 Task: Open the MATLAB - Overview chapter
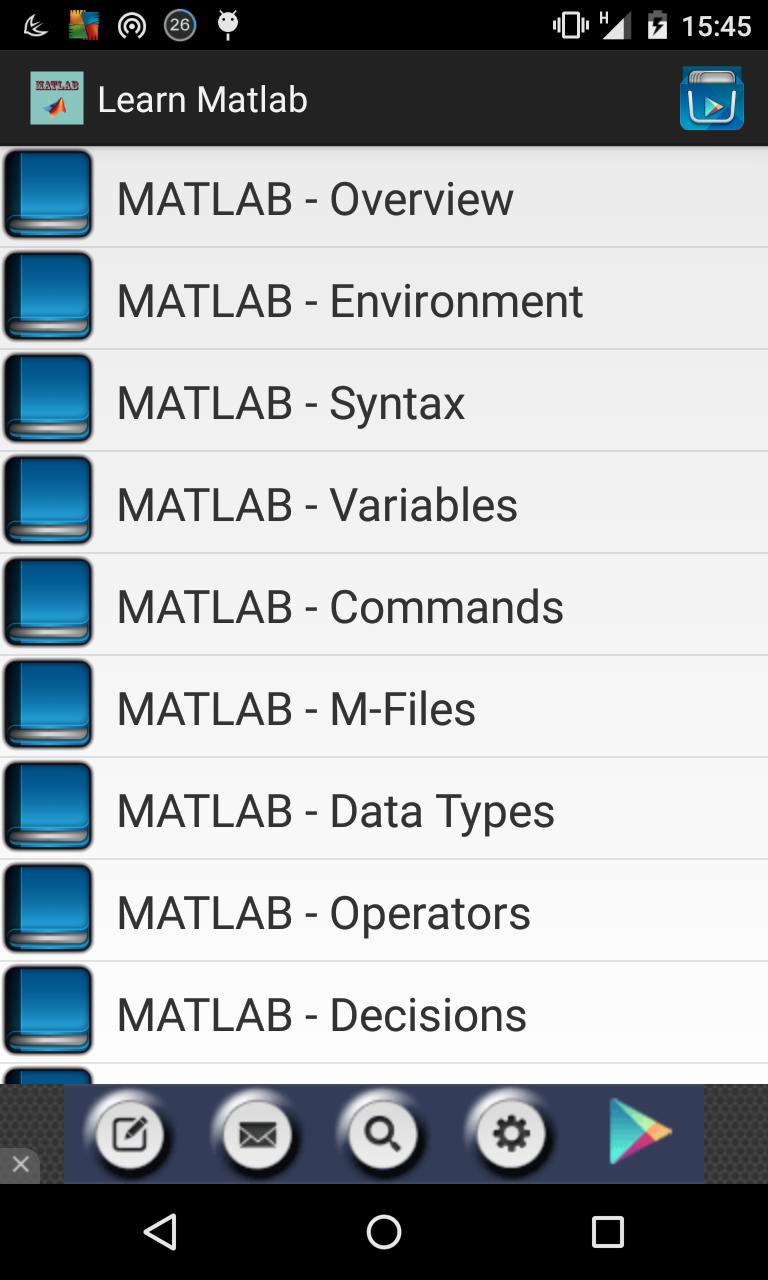click(x=315, y=197)
